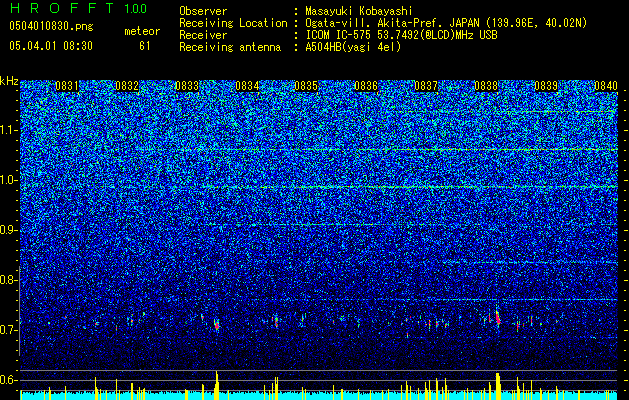Click the 0840 time marker
The image size is (629, 400).
(x=606, y=86)
